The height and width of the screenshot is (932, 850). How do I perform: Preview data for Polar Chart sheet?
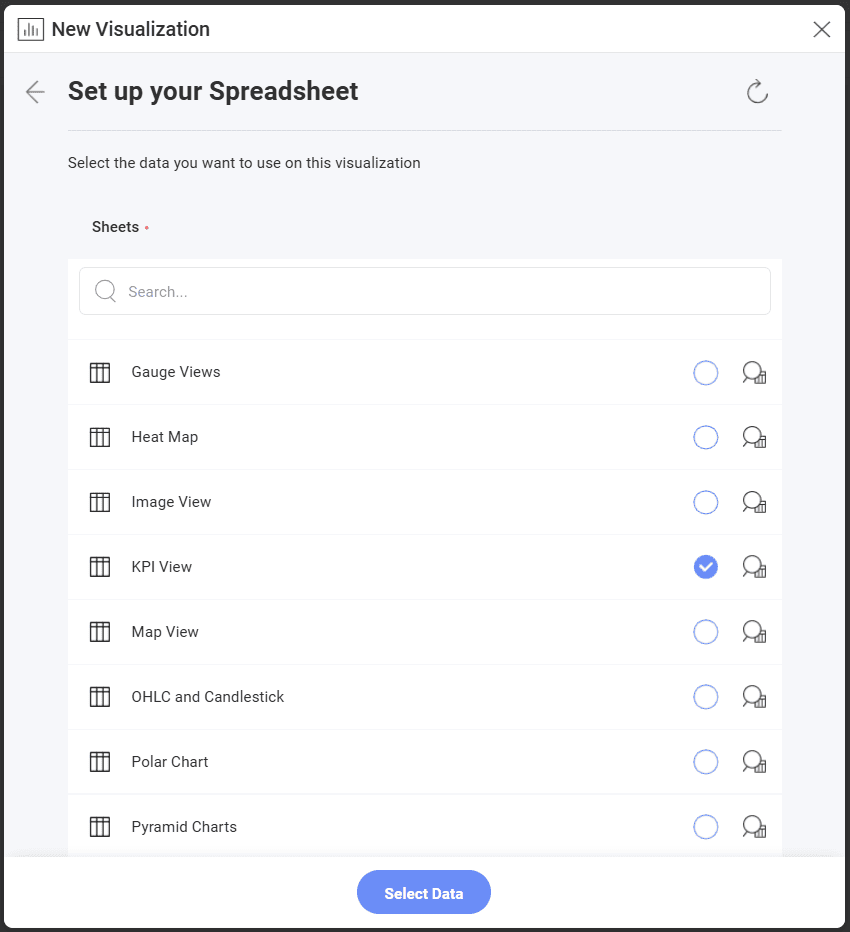pyautogui.click(x=754, y=762)
